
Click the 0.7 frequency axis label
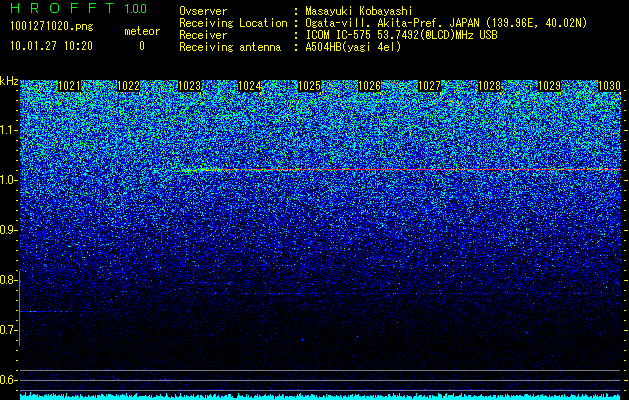tap(6, 330)
